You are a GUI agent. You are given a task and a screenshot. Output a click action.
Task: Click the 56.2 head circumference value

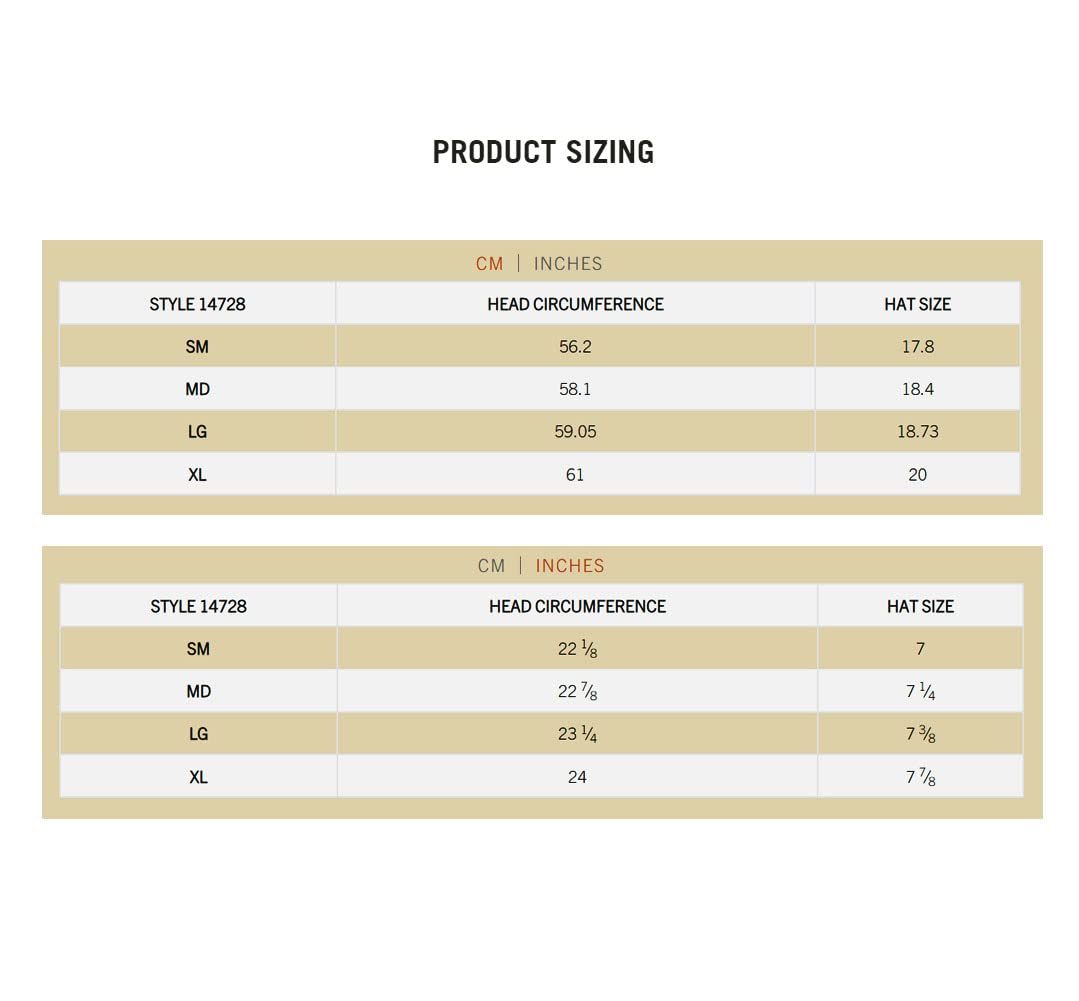click(575, 347)
